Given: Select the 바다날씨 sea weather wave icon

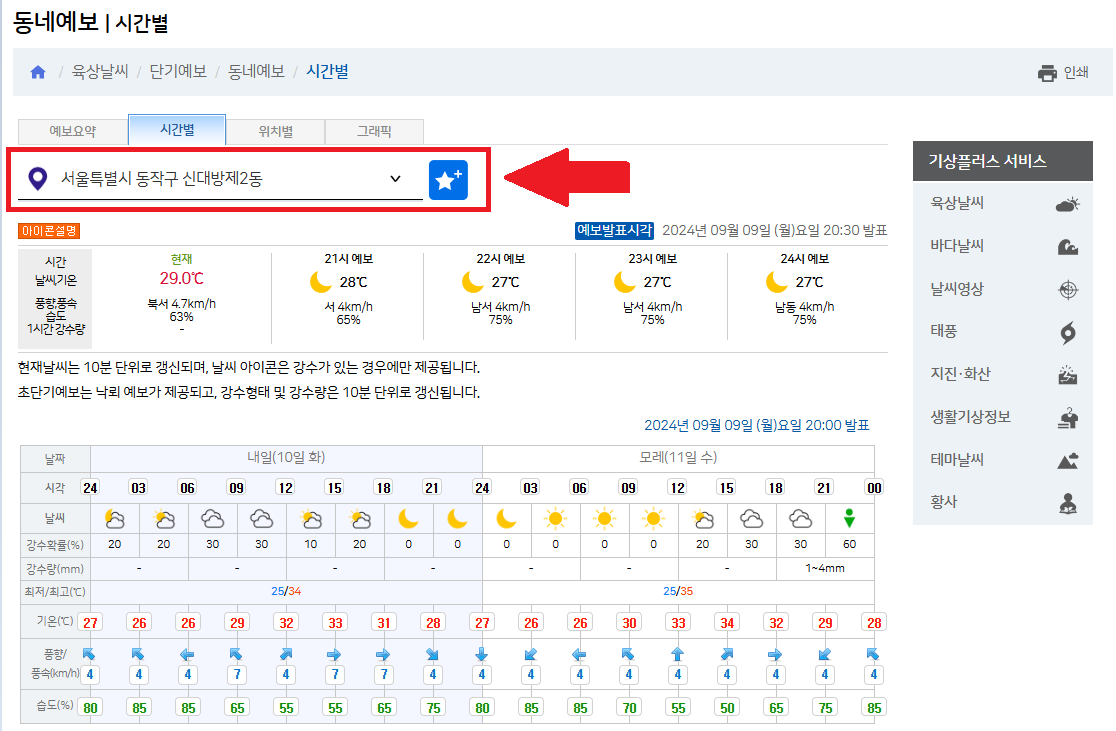Looking at the screenshot, I should coord(1067,245).
